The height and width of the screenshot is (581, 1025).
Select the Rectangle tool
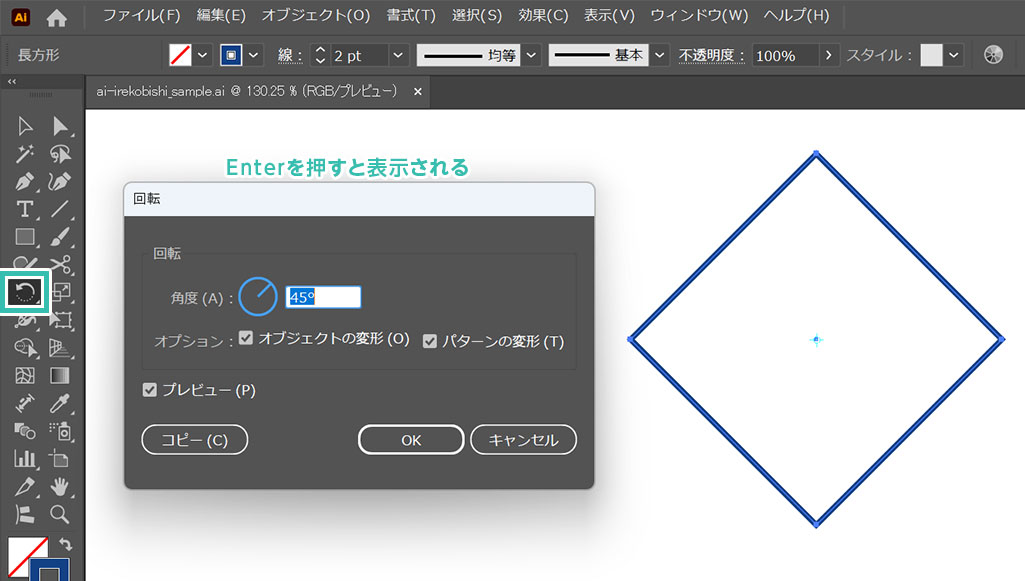[25, 237]
